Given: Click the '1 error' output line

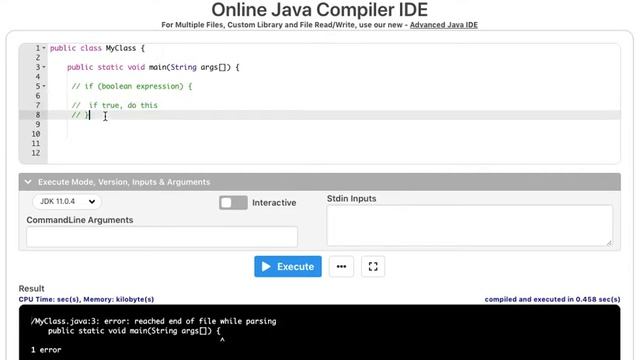Looking at the screenshot, I should click(46, 350).
